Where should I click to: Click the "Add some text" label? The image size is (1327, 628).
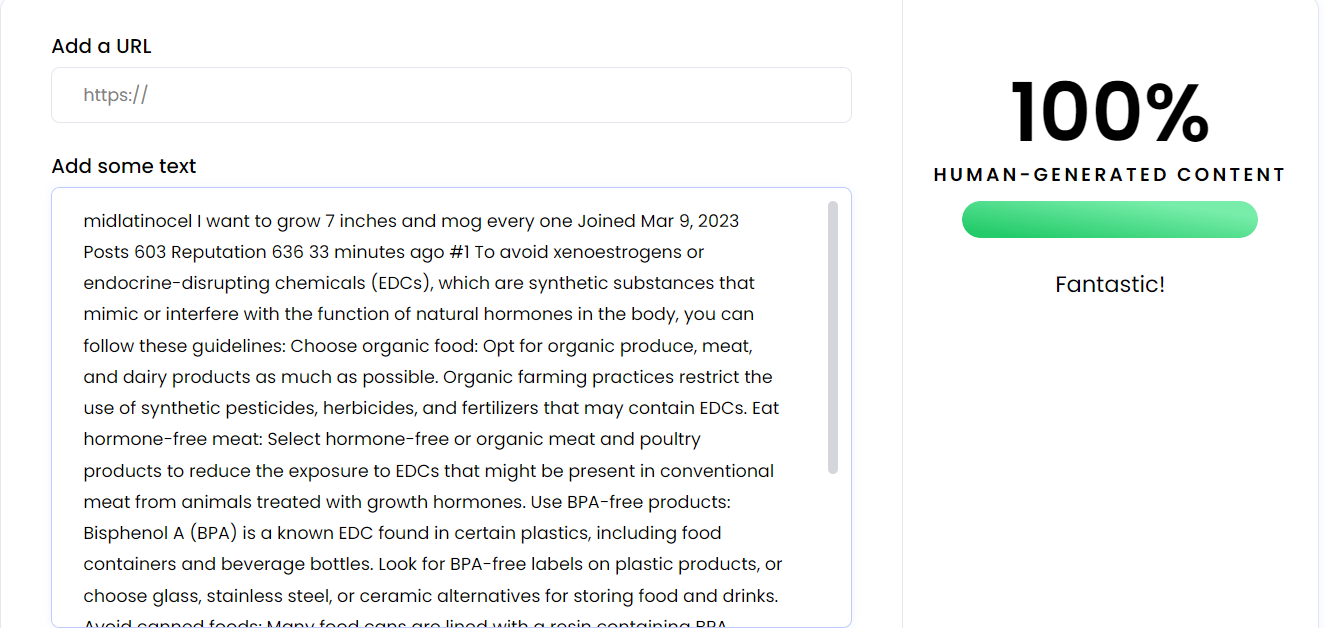[x=123, y=166]
